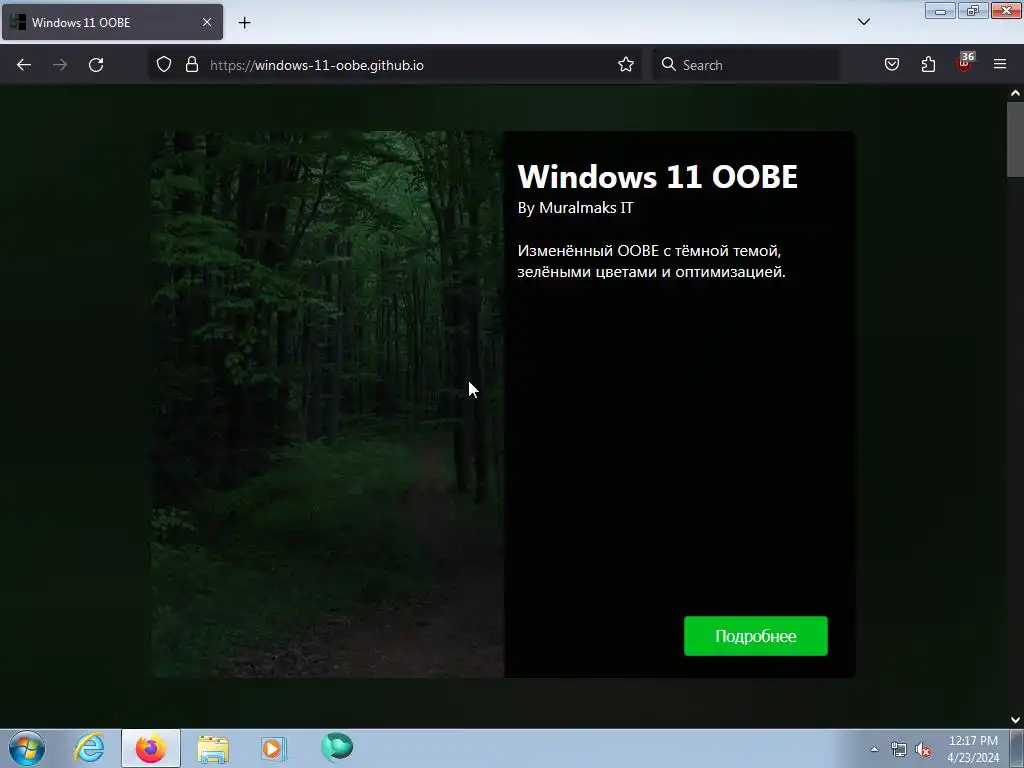The height and width of the screenshot is (768, 1024).
Task: Open the Windows Start menu
Action: click(x=27, y=748)
